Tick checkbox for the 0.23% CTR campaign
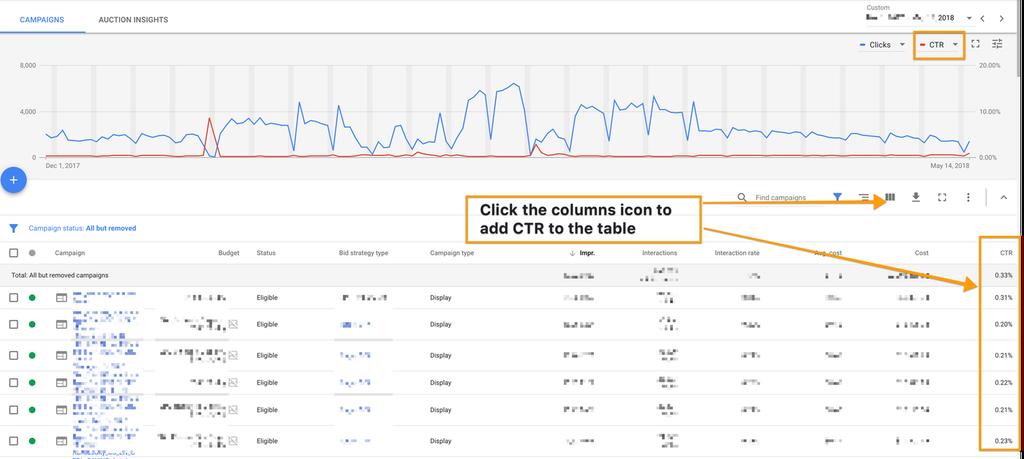Screen dimensions: 1024x459 click(14, 441)
